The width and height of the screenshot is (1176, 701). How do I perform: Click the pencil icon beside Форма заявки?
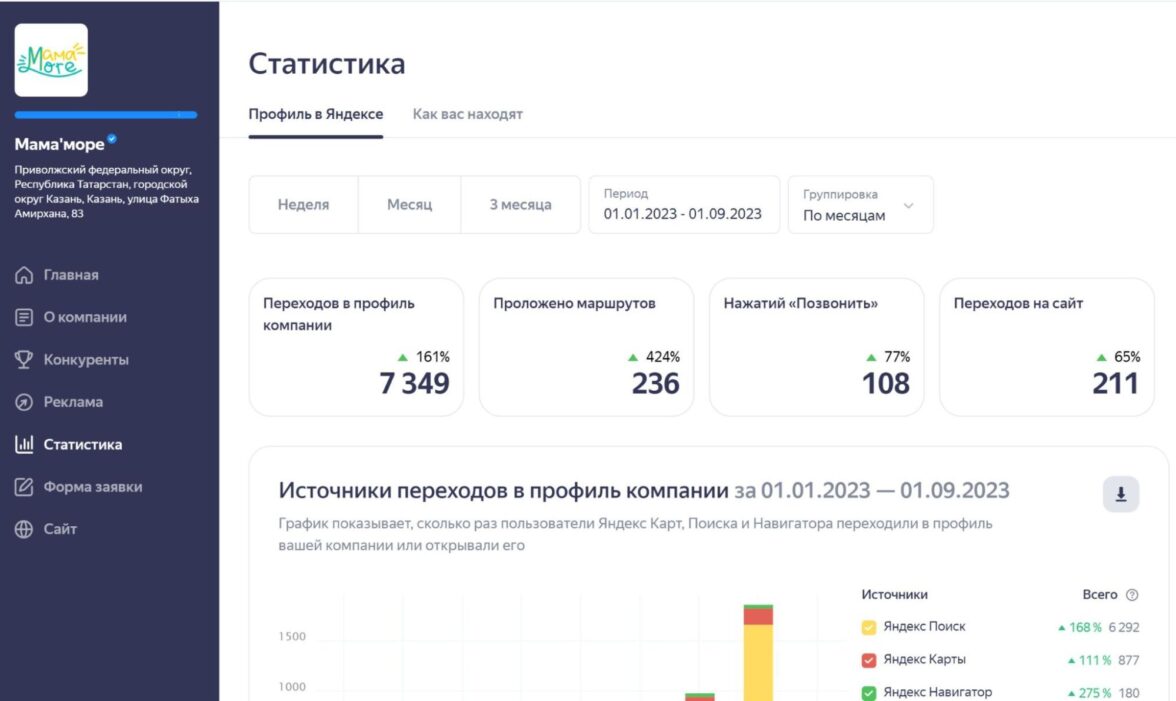click(24, 487)
